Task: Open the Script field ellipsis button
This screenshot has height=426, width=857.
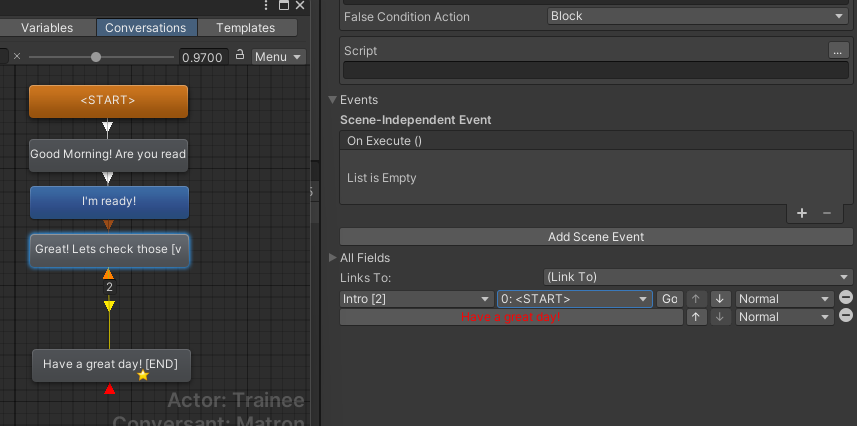Action: (838, 50)
